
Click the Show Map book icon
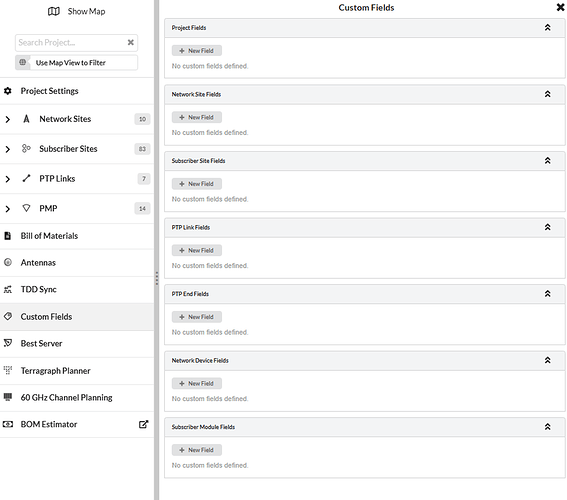click(x=54, y=12)
